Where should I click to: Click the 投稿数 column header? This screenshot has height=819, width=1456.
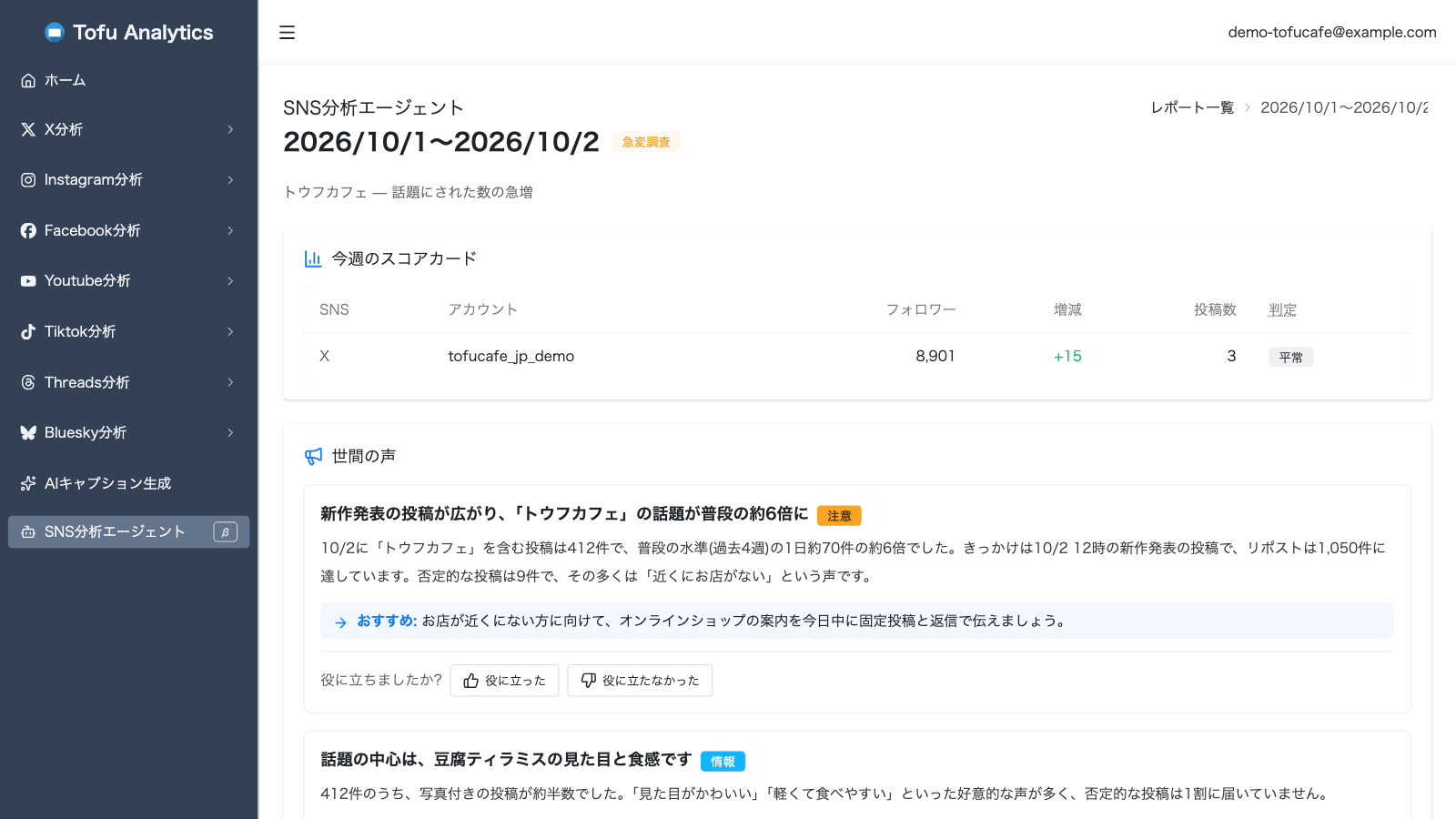point(1215,309)
